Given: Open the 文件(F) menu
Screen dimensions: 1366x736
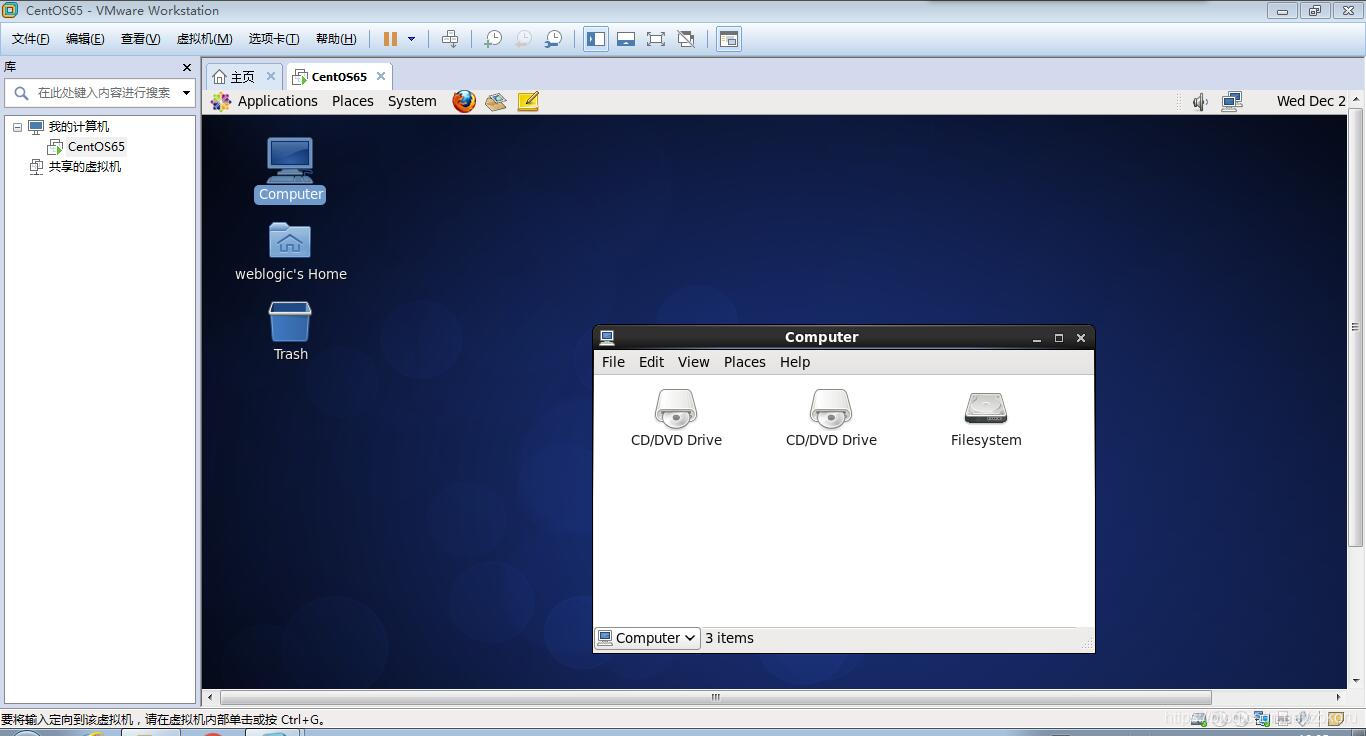Looking at the screenshot, I should pyautogui.click(x=31, y=39).
